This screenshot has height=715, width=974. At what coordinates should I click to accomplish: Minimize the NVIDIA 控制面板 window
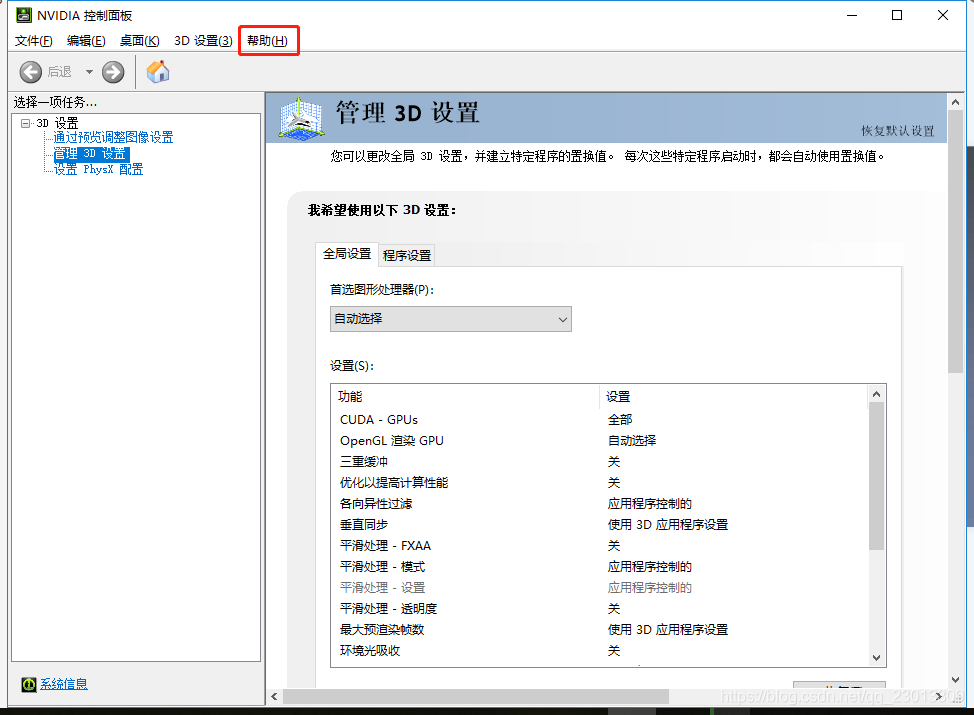(x=852, y=16)
